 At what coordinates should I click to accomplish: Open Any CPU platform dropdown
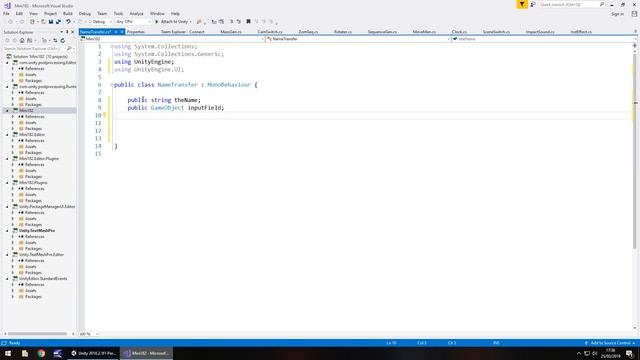(133, 22)
